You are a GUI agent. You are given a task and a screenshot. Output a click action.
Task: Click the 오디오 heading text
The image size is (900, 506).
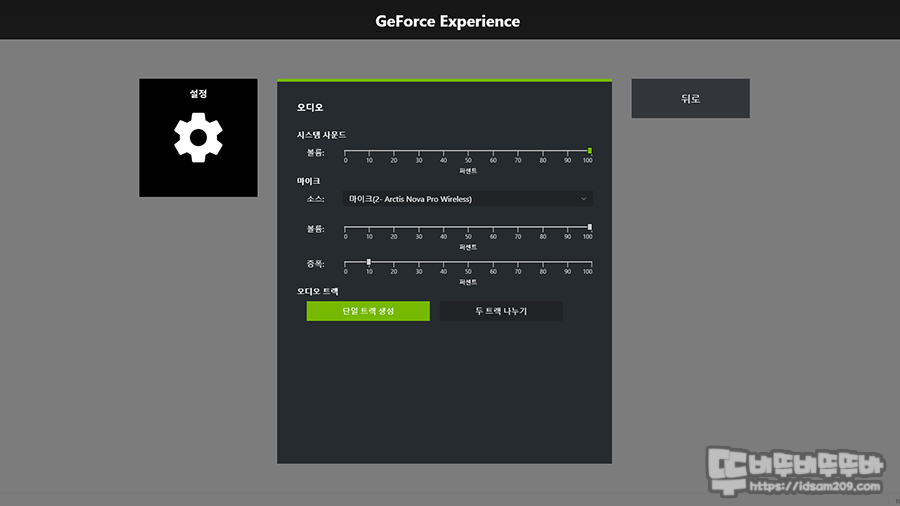(310, 107)
